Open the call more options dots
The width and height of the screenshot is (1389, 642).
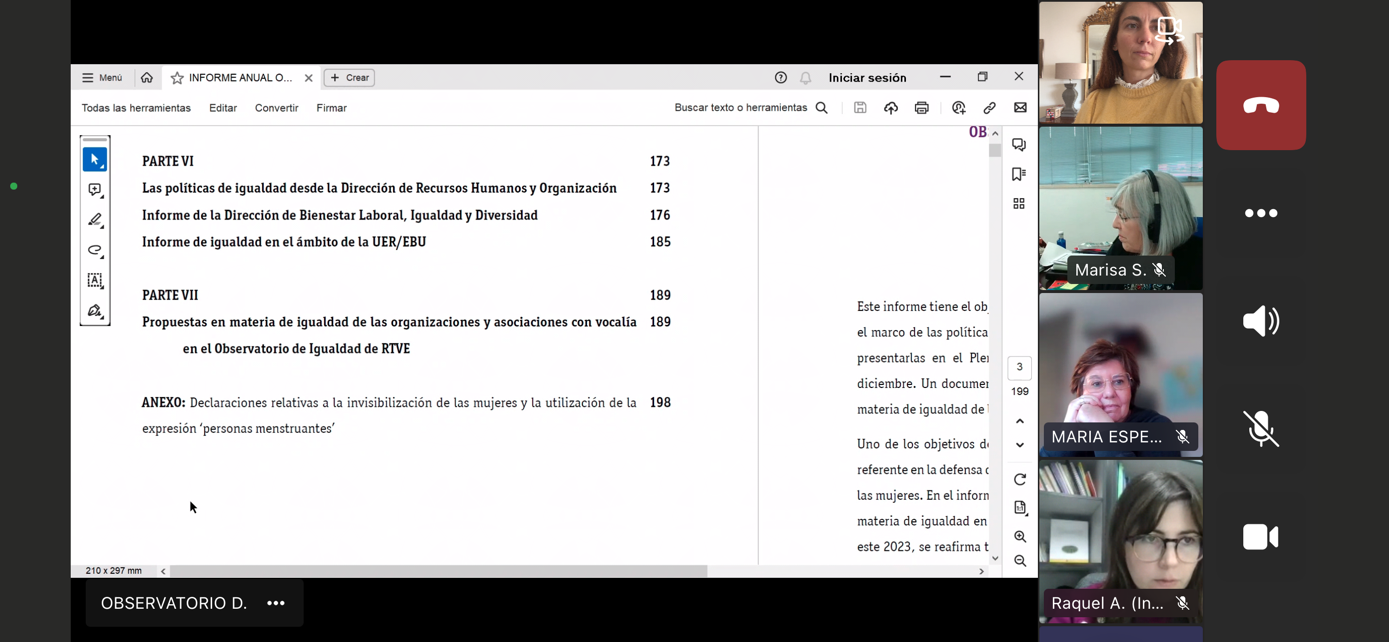point(1261,213)
